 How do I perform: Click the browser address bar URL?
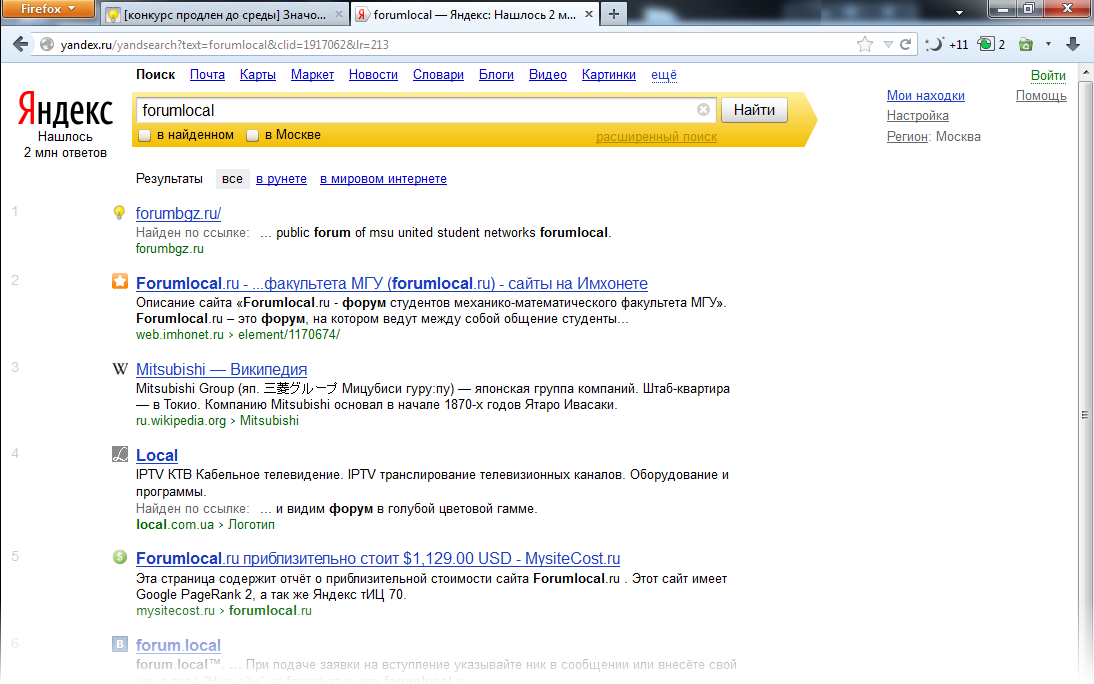tap(225, 45)
